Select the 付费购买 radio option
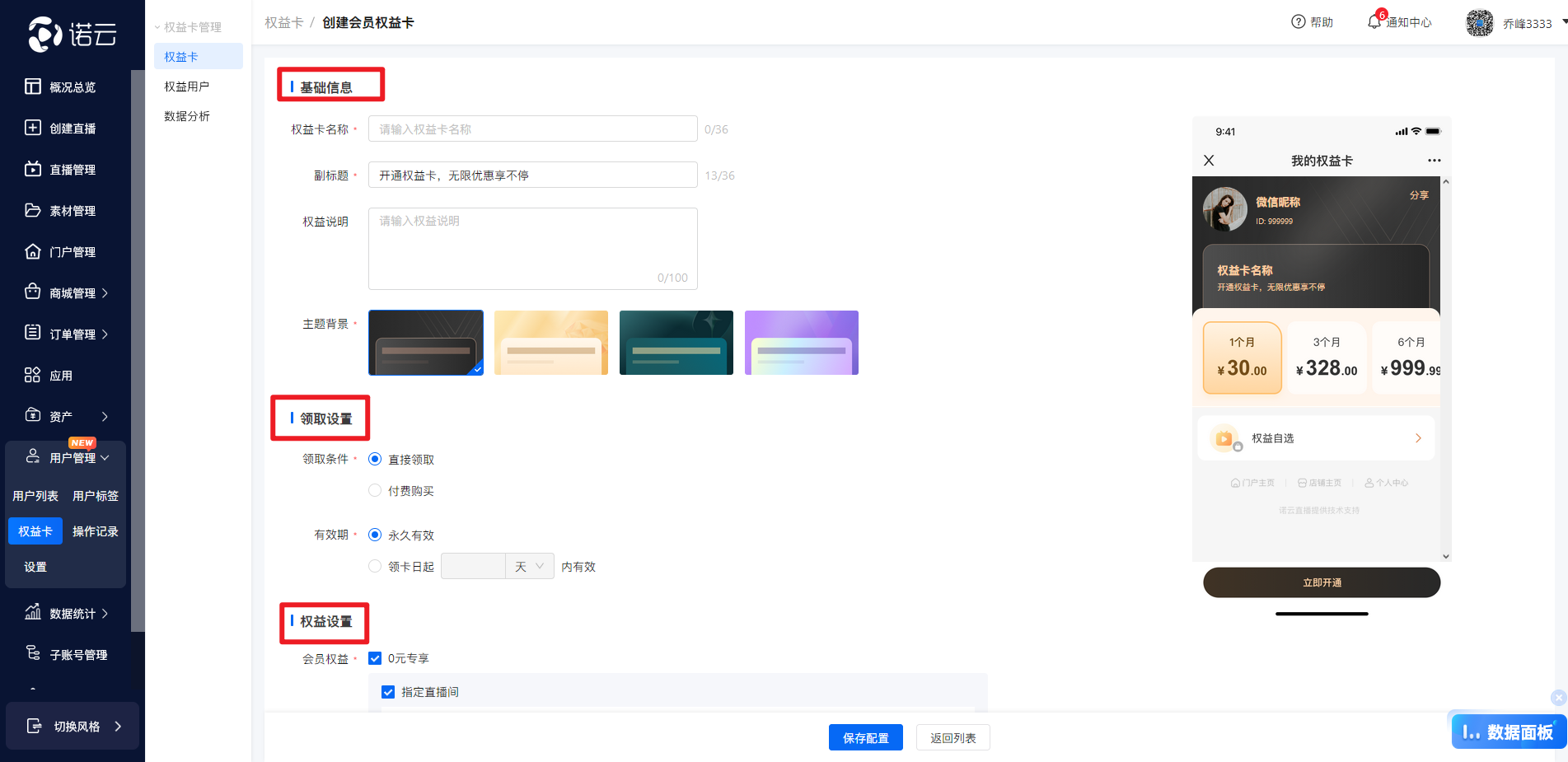The height and width of the screenshot is (762, 1568). (375, 491)
